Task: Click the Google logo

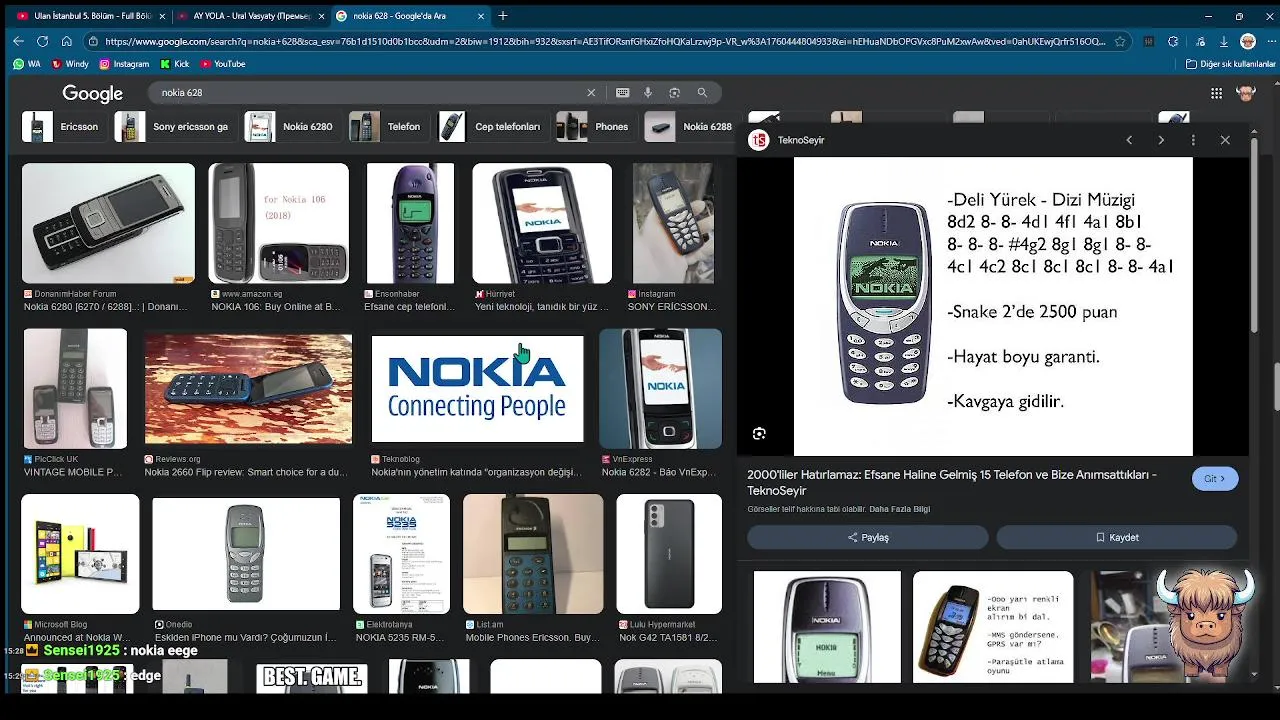Action: [x=92, y=93]
